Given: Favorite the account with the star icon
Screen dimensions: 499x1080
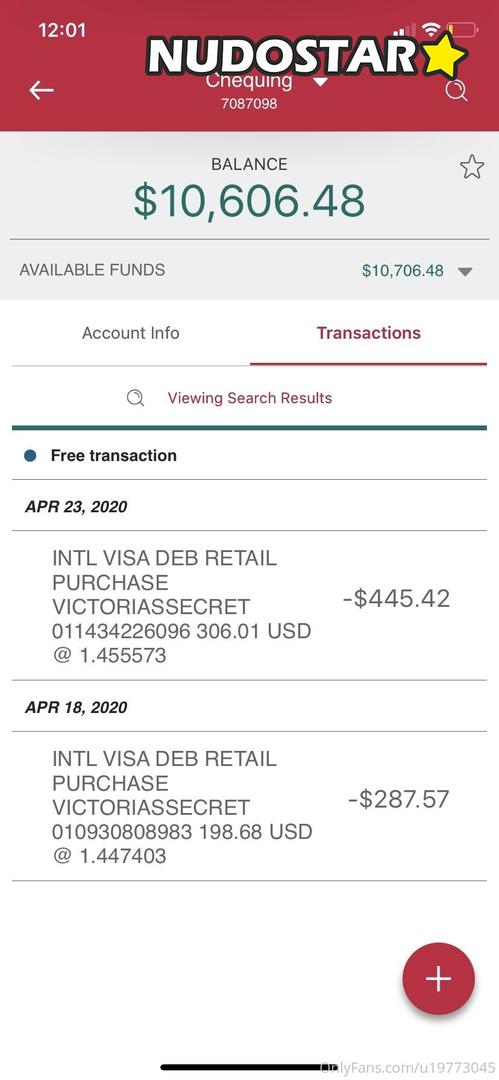Looking at the screenshot, I should (472, 167).
